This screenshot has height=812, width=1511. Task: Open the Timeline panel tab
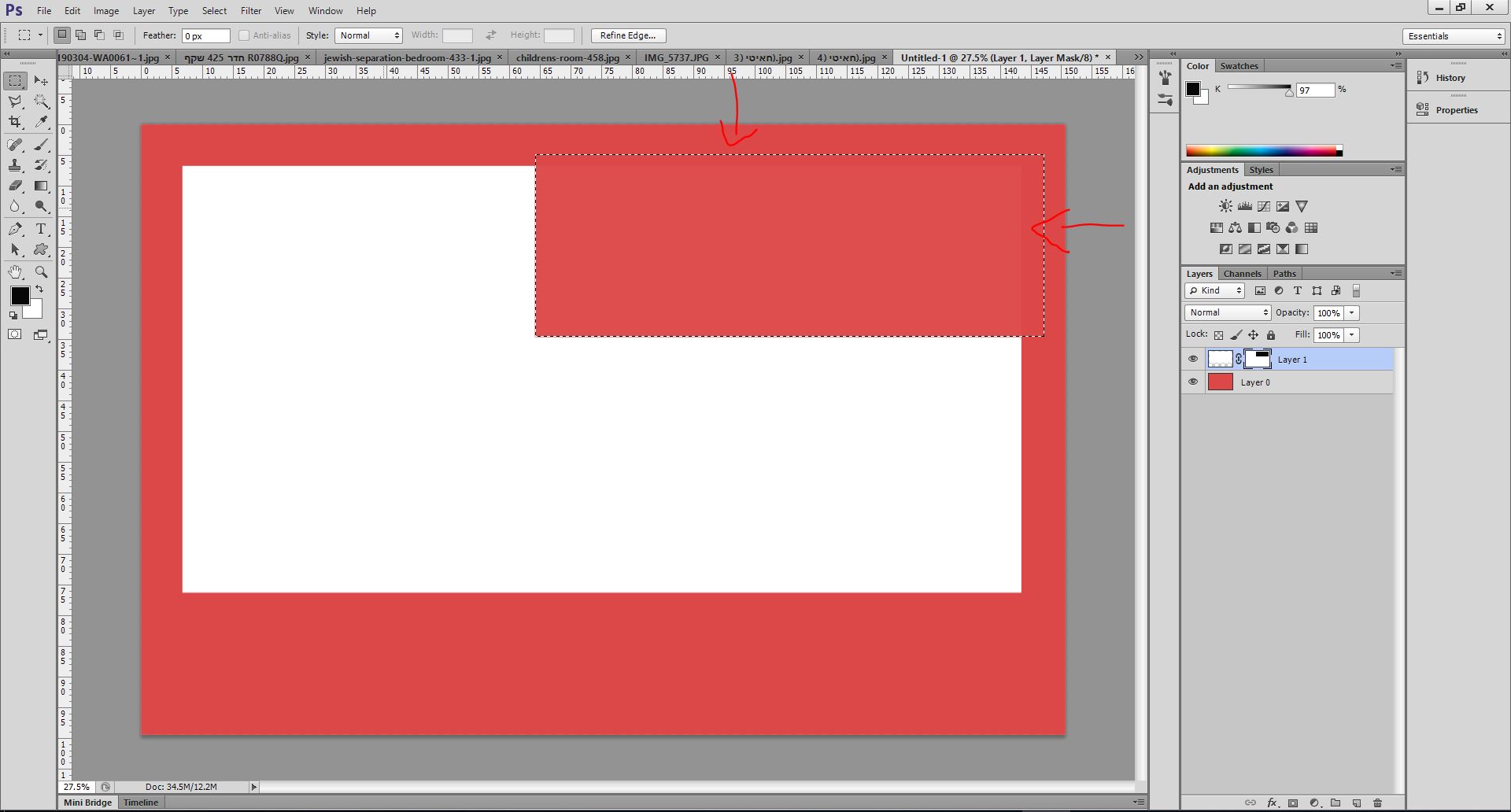click(x=141, y=803)
